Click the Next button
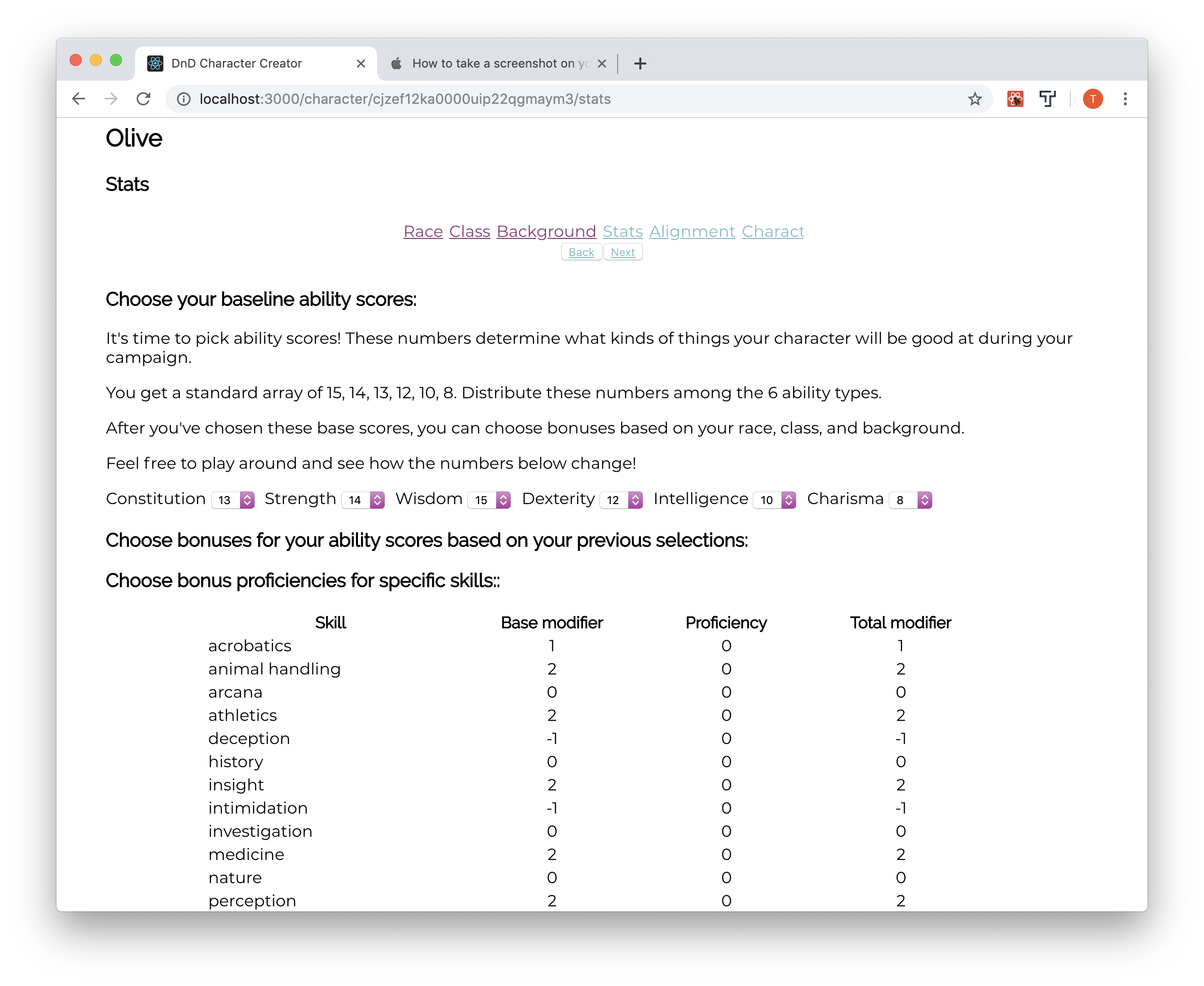 coord(623,252)
